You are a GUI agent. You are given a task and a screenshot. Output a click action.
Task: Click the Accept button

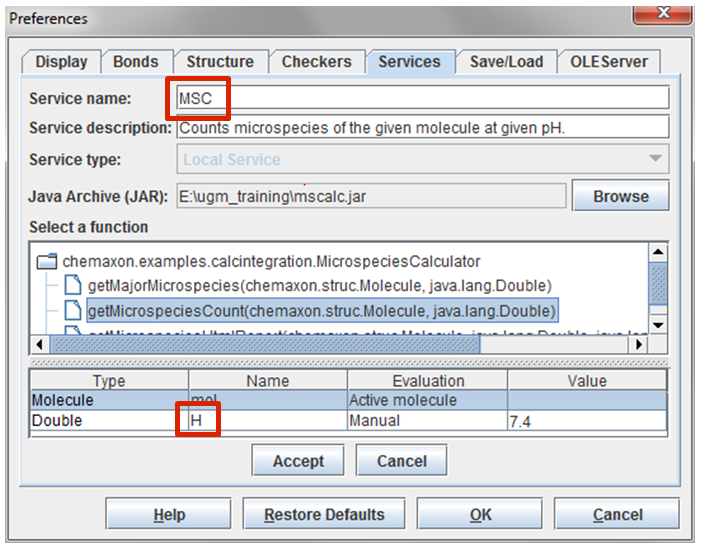tap(298, 461)
